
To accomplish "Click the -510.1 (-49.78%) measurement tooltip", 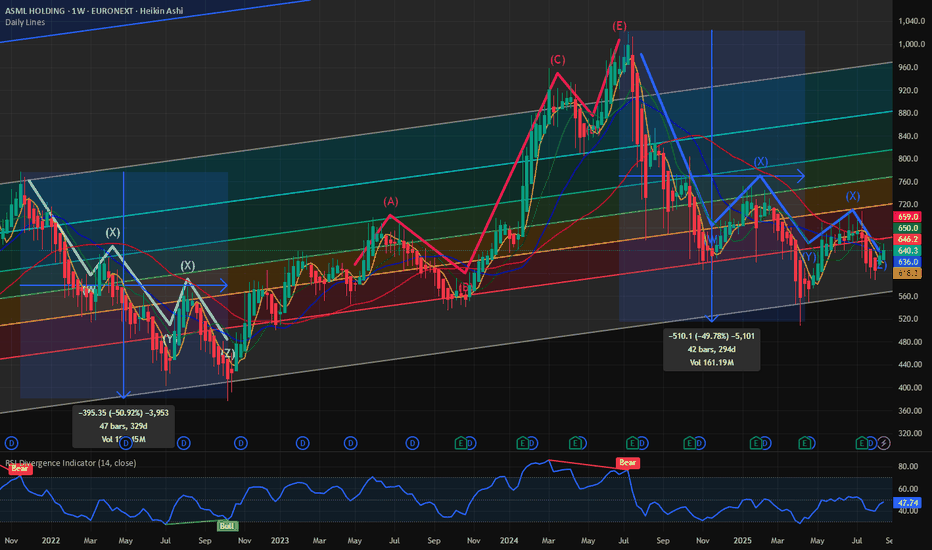I will 711,349.
